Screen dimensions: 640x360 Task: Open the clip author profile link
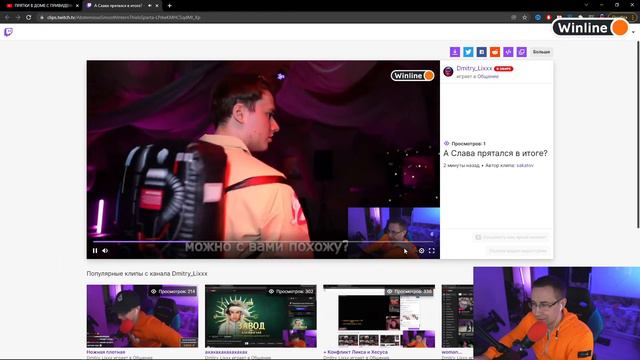pyautogui.click(x=525, y=165)
